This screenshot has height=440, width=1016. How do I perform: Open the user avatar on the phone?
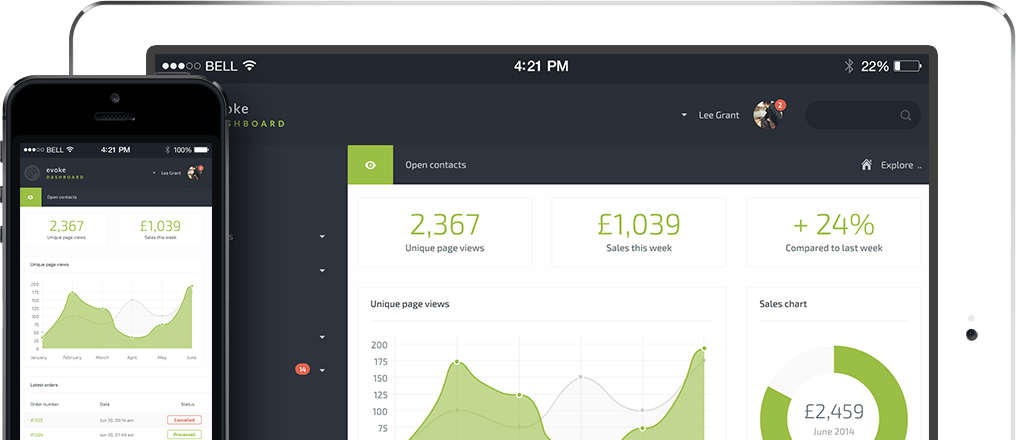(194, 173)
